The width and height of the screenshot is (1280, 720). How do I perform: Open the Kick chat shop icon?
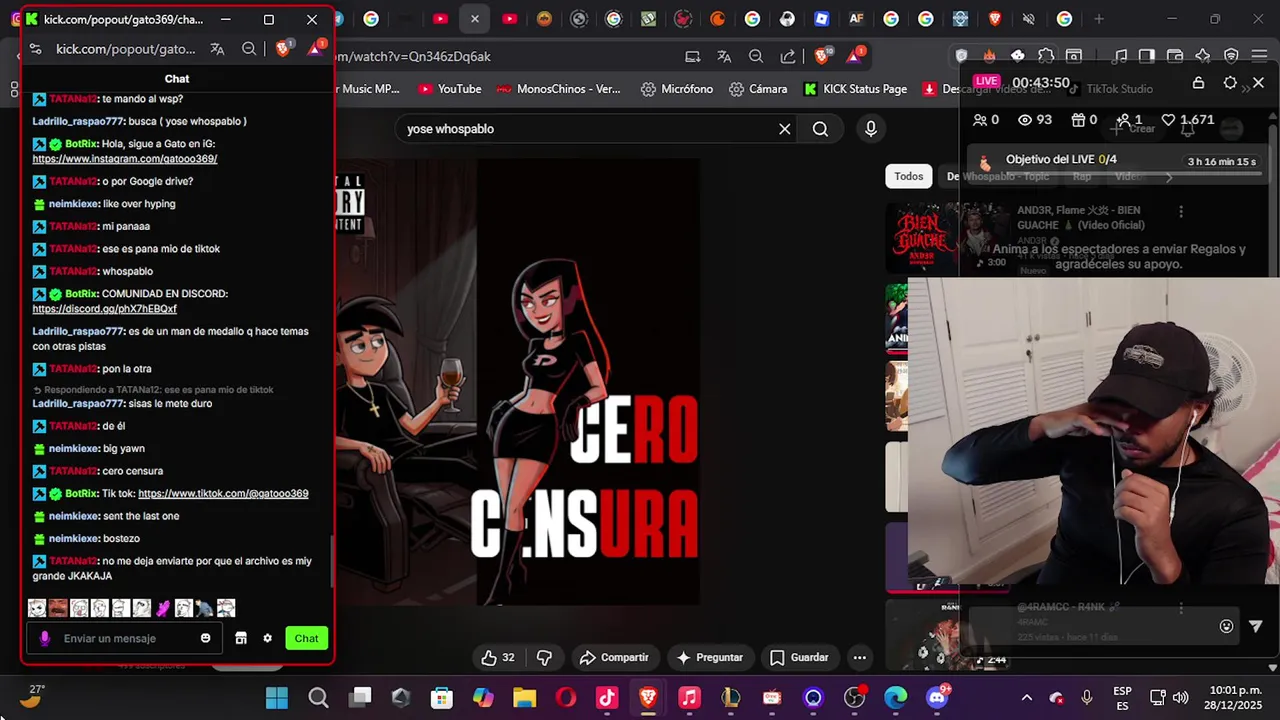241,638
